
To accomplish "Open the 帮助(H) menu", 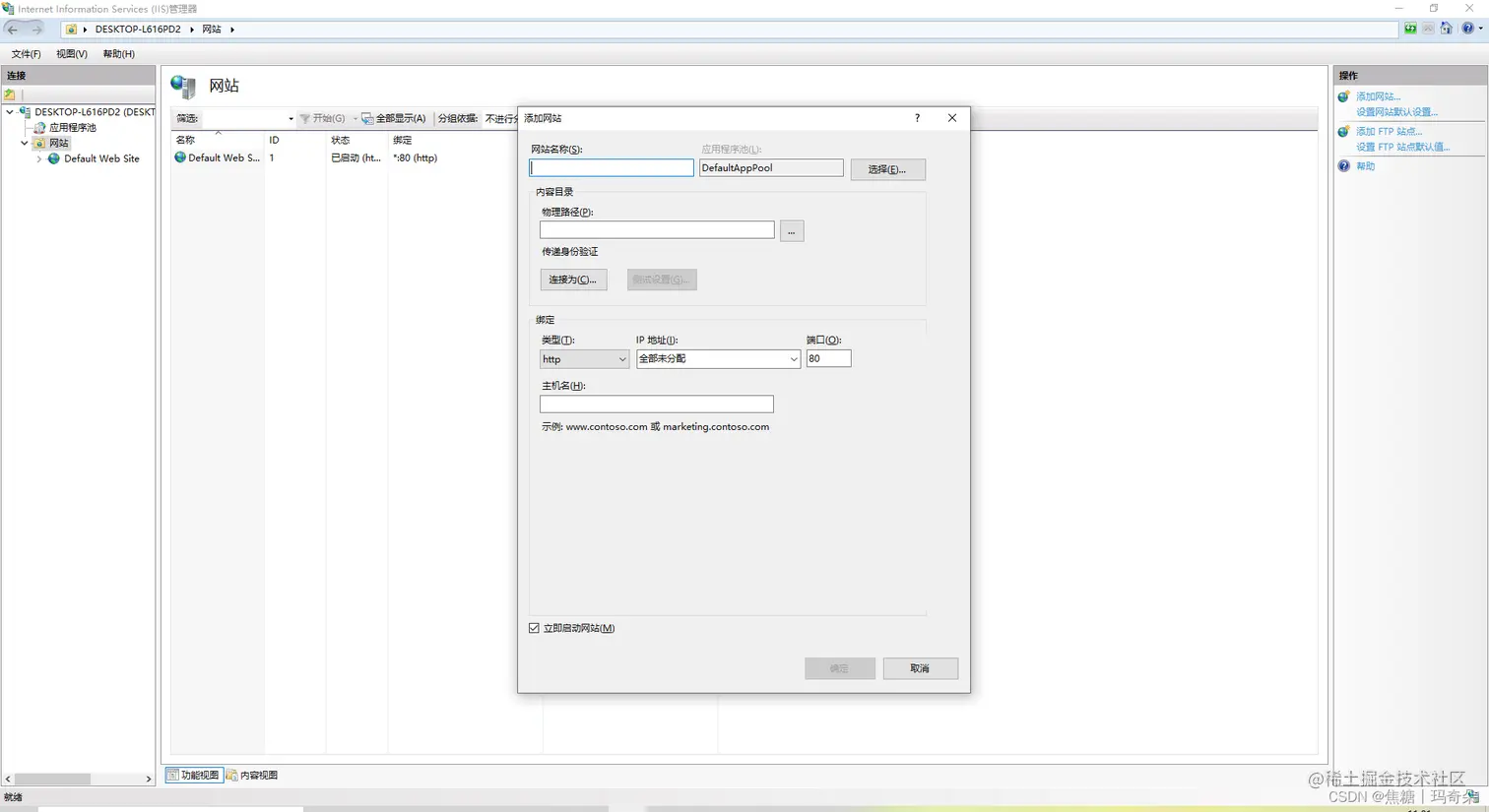I will click(118, 54).
